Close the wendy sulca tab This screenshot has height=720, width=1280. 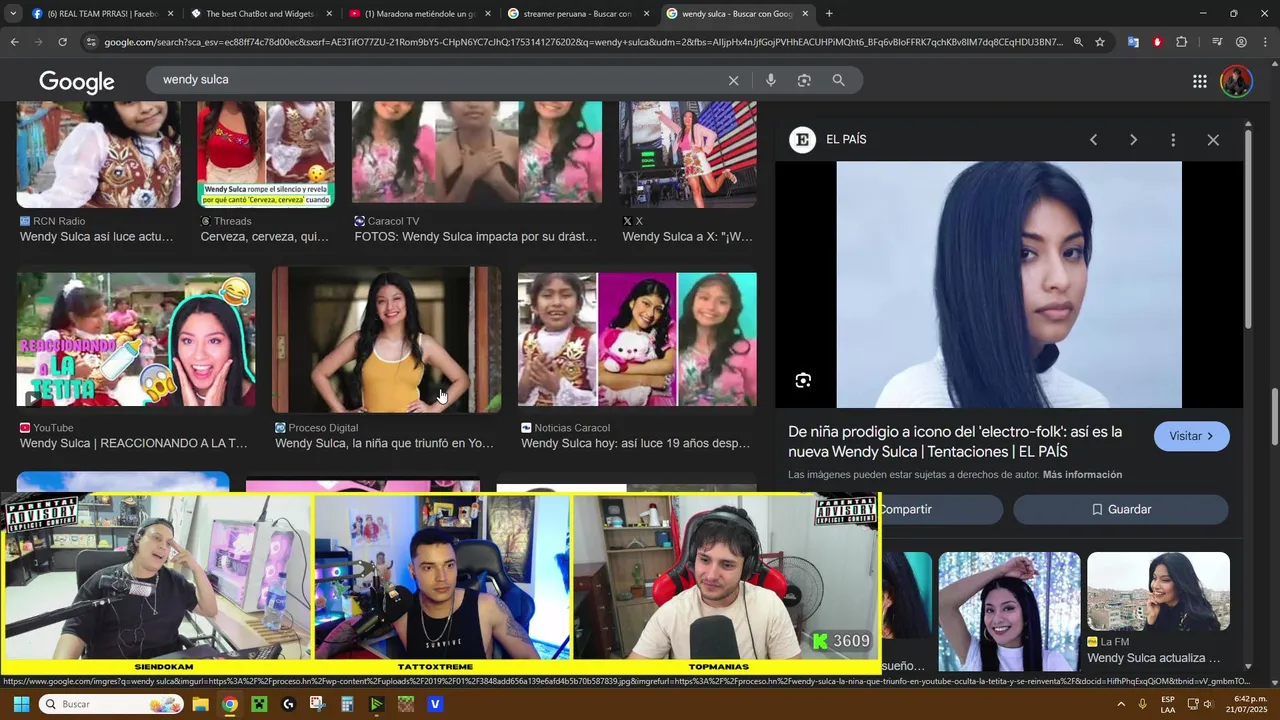pos(805,14)
